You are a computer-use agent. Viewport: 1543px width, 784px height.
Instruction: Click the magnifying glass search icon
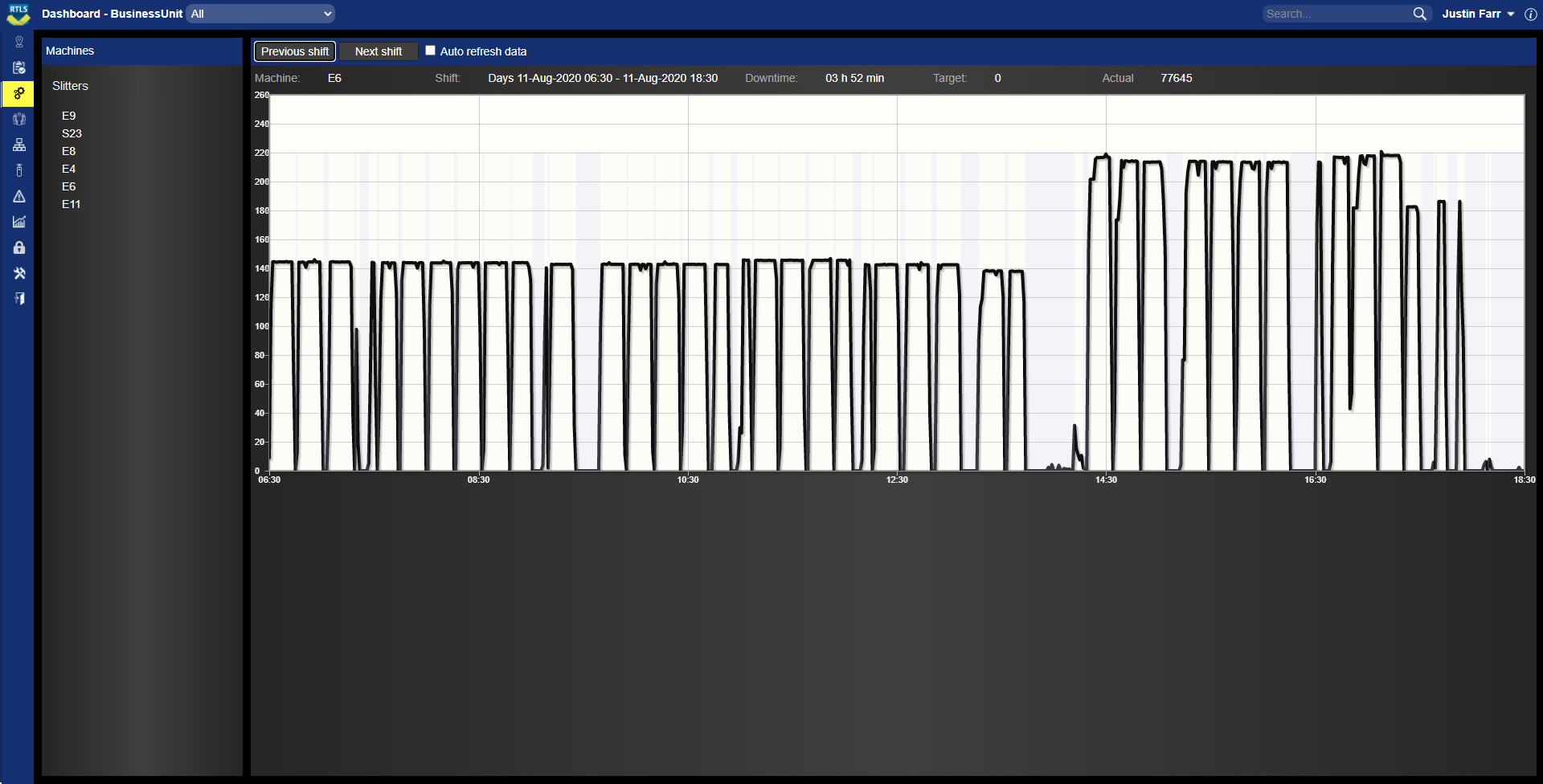(1419, 14)
